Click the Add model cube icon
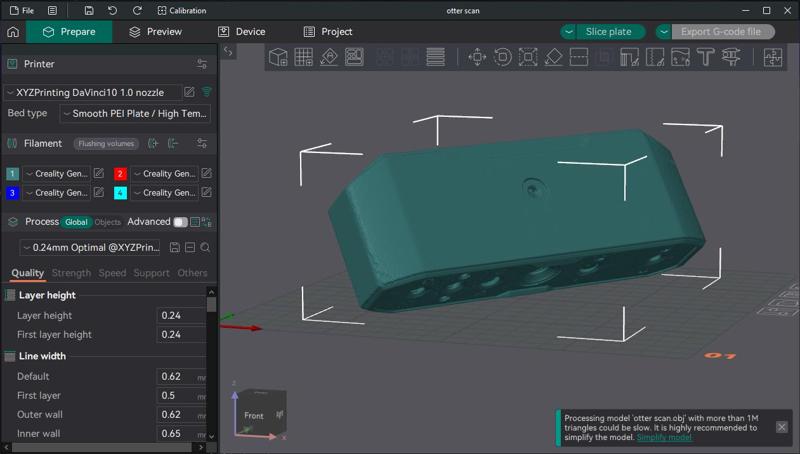Image resolution: width=800 pixels, height=454 pixels. 278,57
